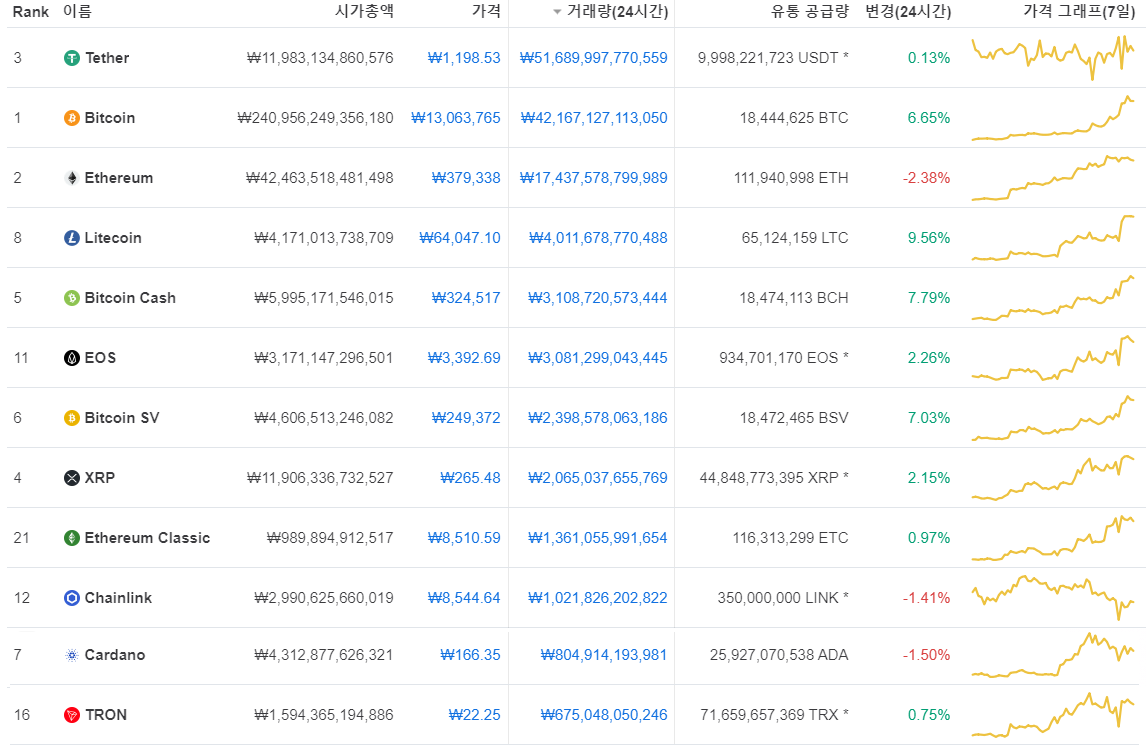Select supply 350,000,000 LINK
The image size is (1146, 745).
click(783, 597)
